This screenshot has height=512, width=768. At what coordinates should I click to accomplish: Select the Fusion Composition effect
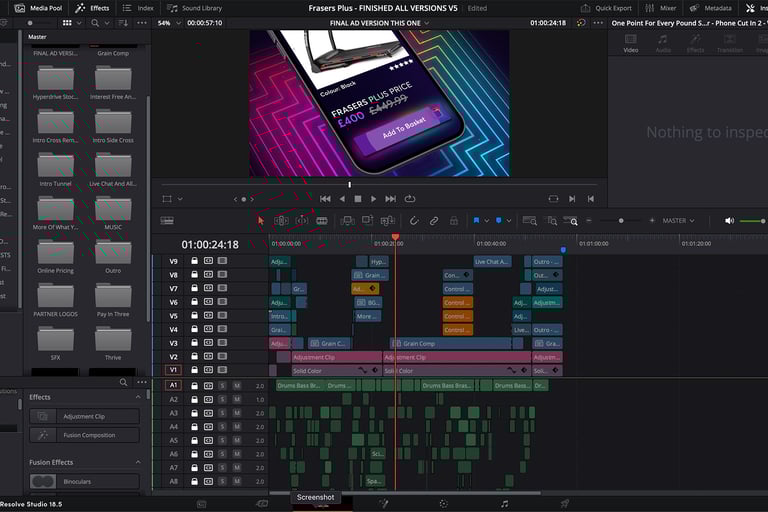pyautogui.click(x=84, y=435)
